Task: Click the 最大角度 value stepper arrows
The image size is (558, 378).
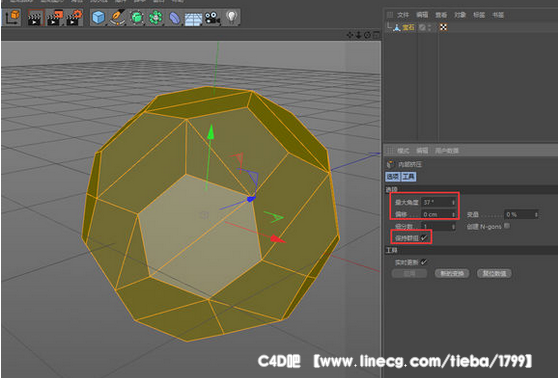Action: coord(453,202)
